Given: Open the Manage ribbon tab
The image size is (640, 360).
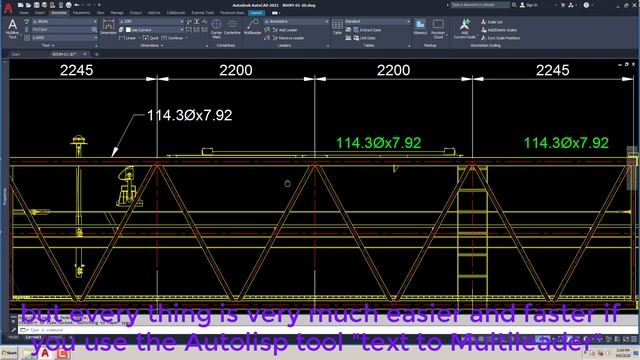Looking at the screenshot, I should pos(117,13).
